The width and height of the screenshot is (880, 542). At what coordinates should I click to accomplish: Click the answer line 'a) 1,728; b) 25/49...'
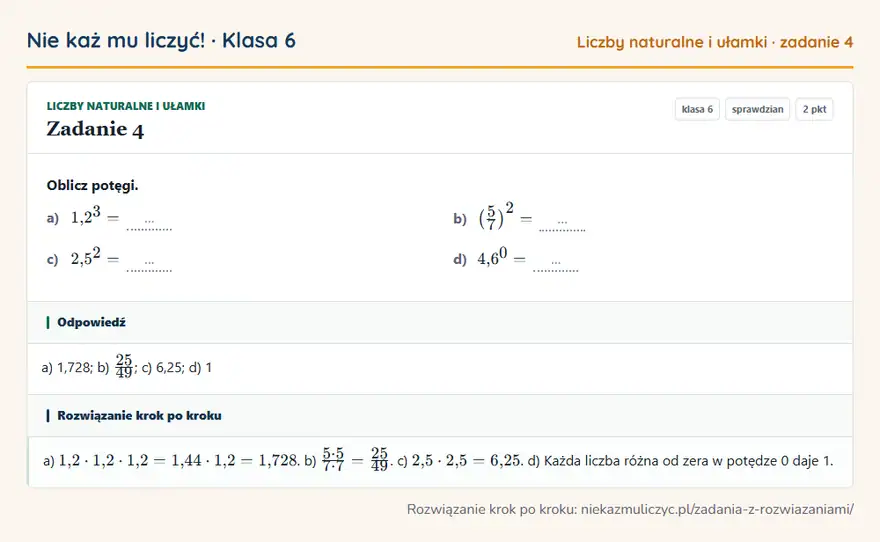pyautogui.click(x=126, y=367)
